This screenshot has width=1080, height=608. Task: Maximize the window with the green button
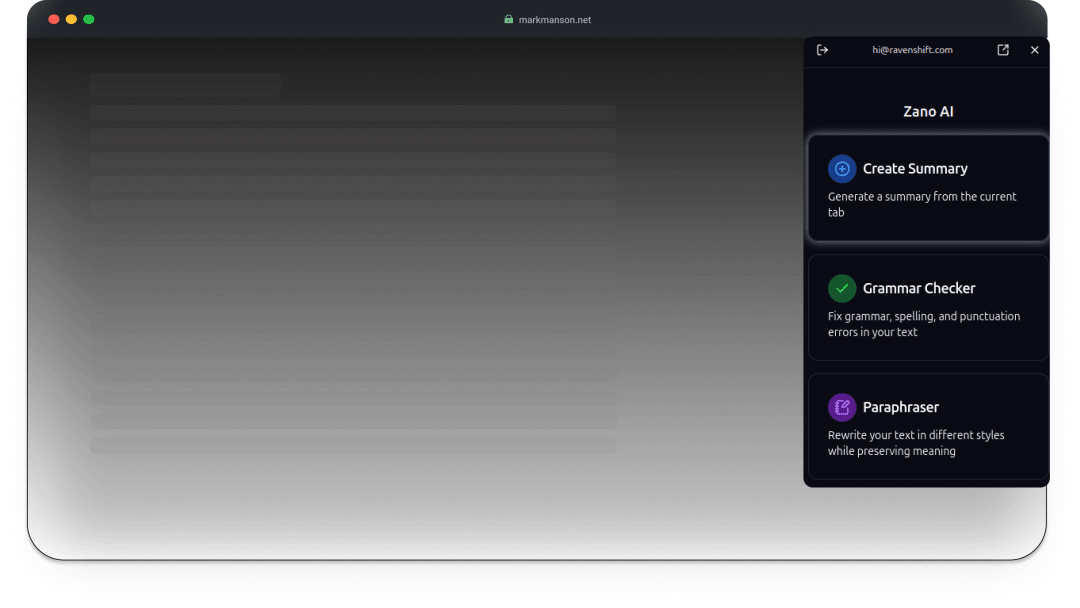pos(89,19)
